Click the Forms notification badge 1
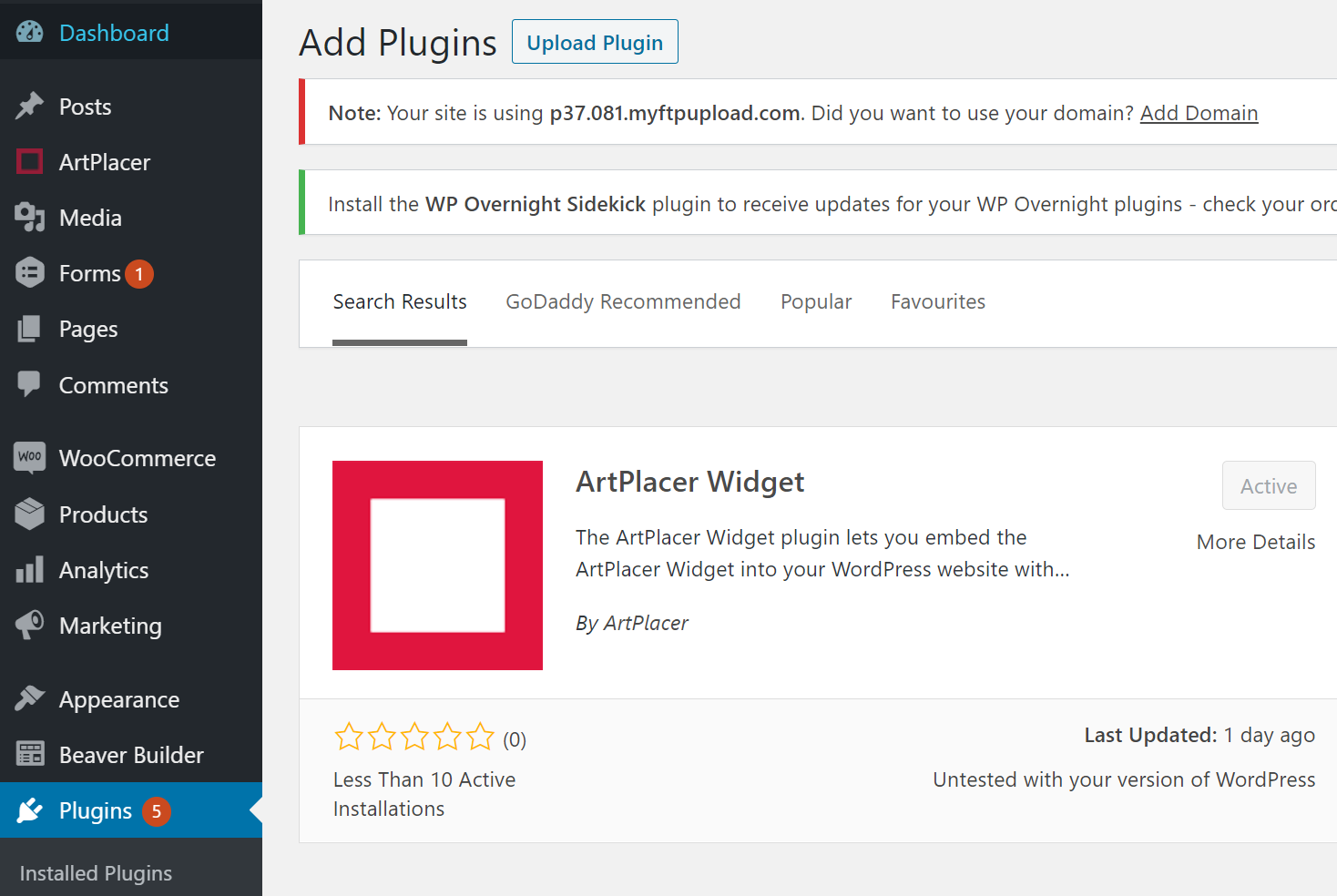Viewport: 1337px width, 896px height. [139, 274]
